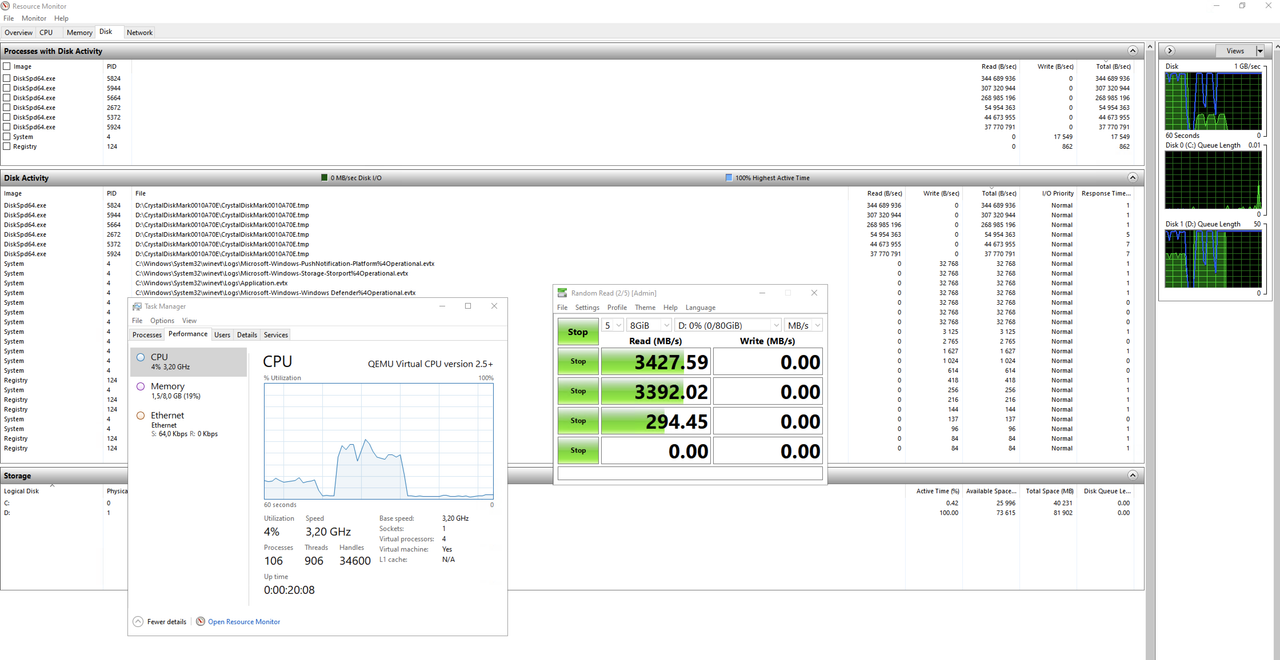Sort Disk Activity by I/O Priority column
The image size is (1280, 660).
point(1058,193)
